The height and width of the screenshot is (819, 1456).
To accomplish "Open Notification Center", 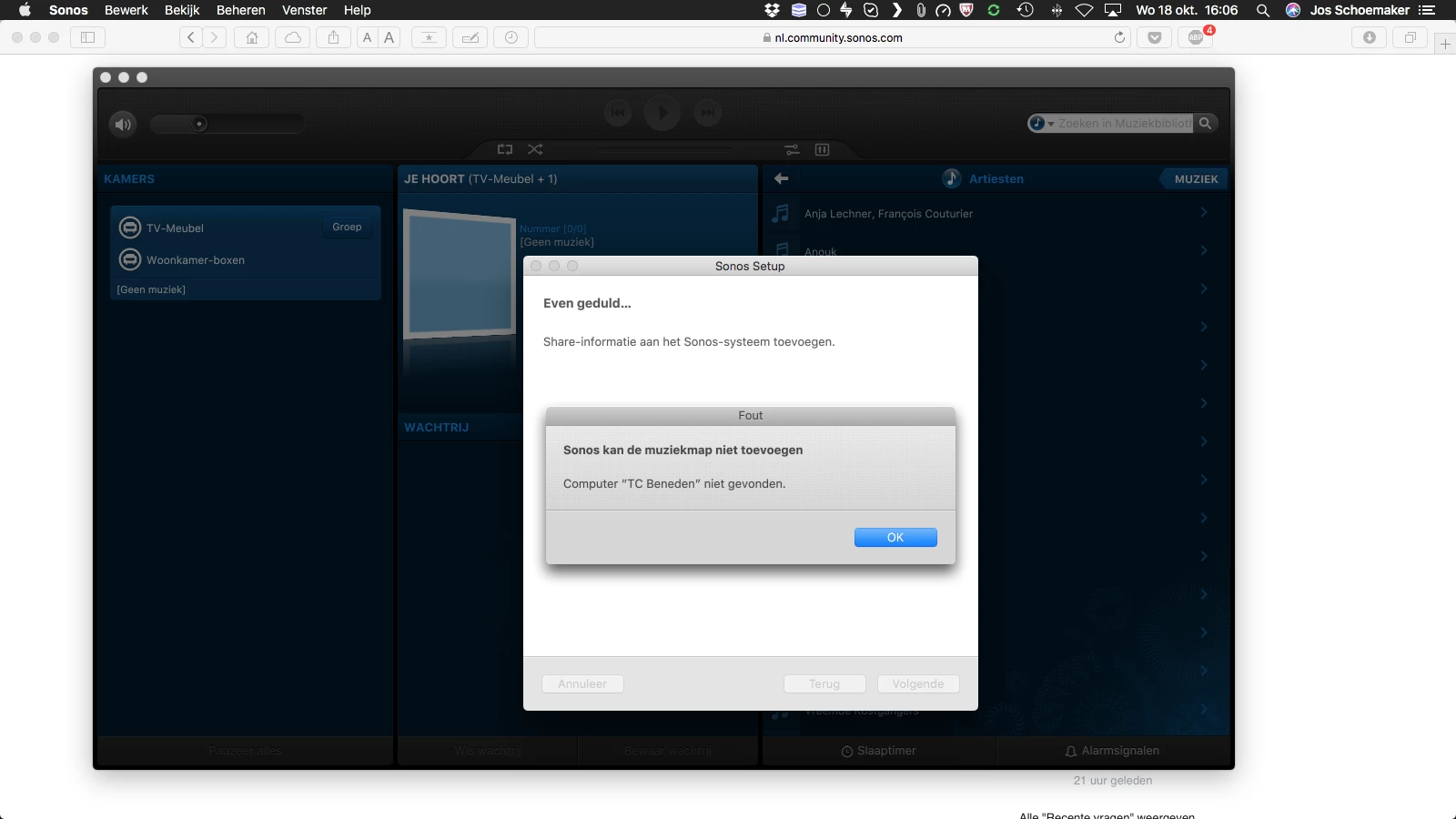I will coord(1427,10).
